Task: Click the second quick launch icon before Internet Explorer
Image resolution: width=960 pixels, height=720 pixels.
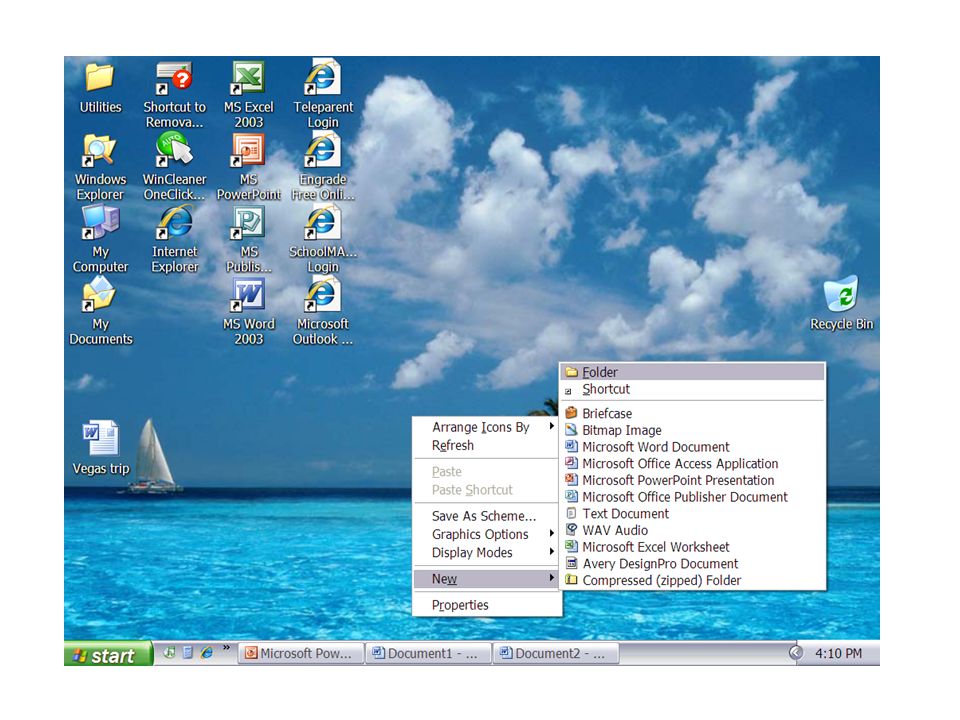Action: click(188, 653)
